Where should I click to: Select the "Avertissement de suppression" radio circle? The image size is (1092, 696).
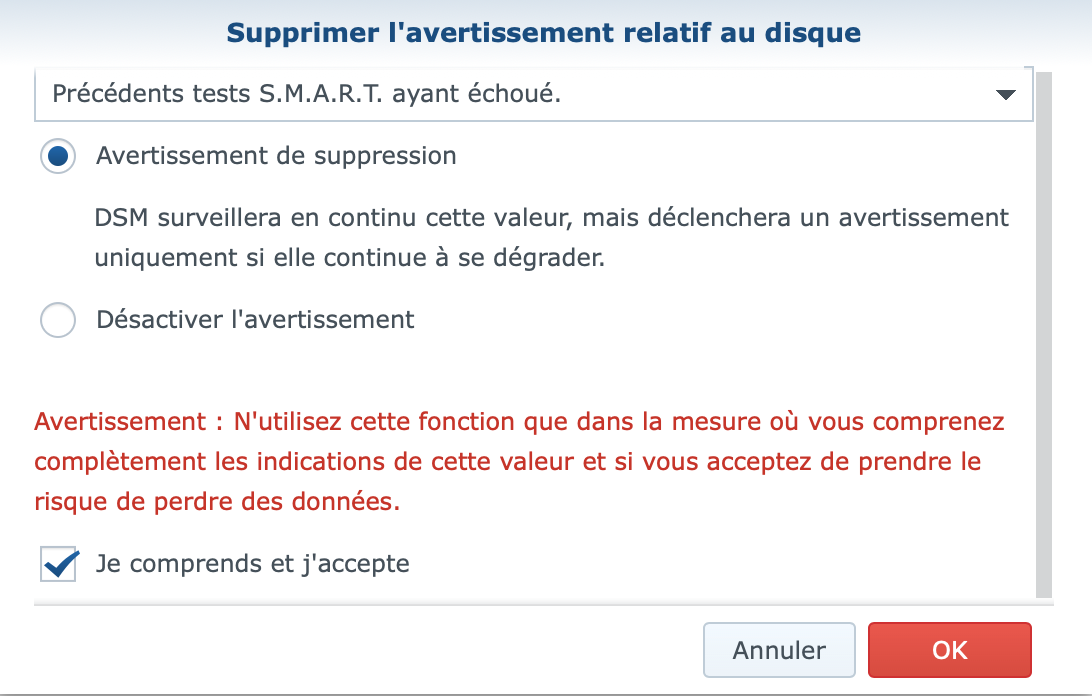coord(58,156)
